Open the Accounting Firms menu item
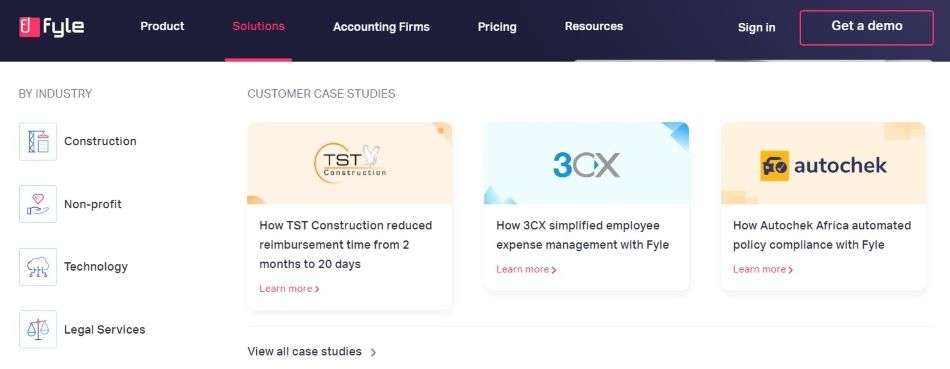Screen dimensions: 950x369 point(381,27)
